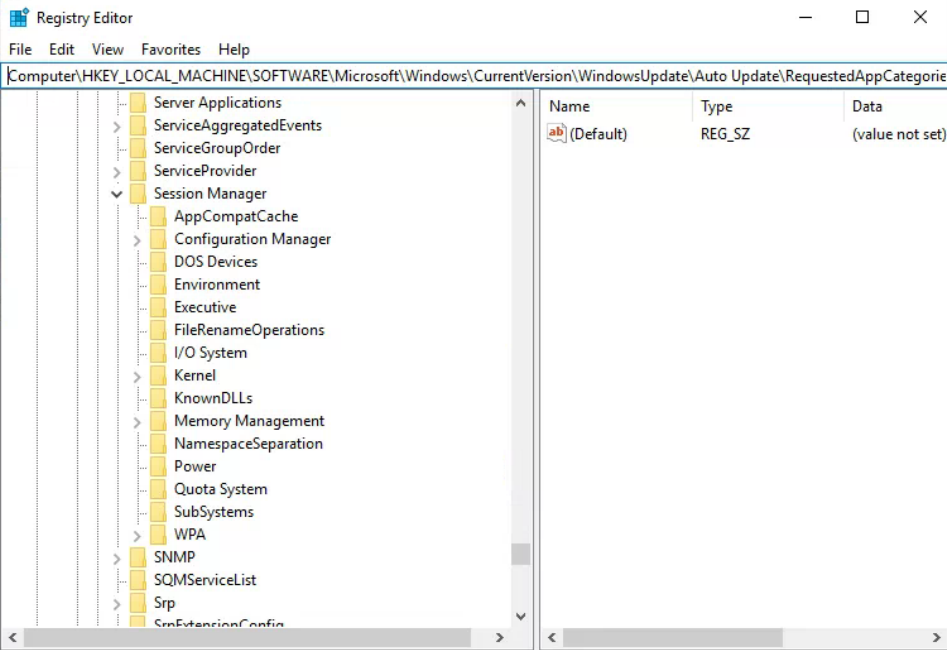Select the (Default) value name
This screenshot has height=650, width=947.
[599, 134]
